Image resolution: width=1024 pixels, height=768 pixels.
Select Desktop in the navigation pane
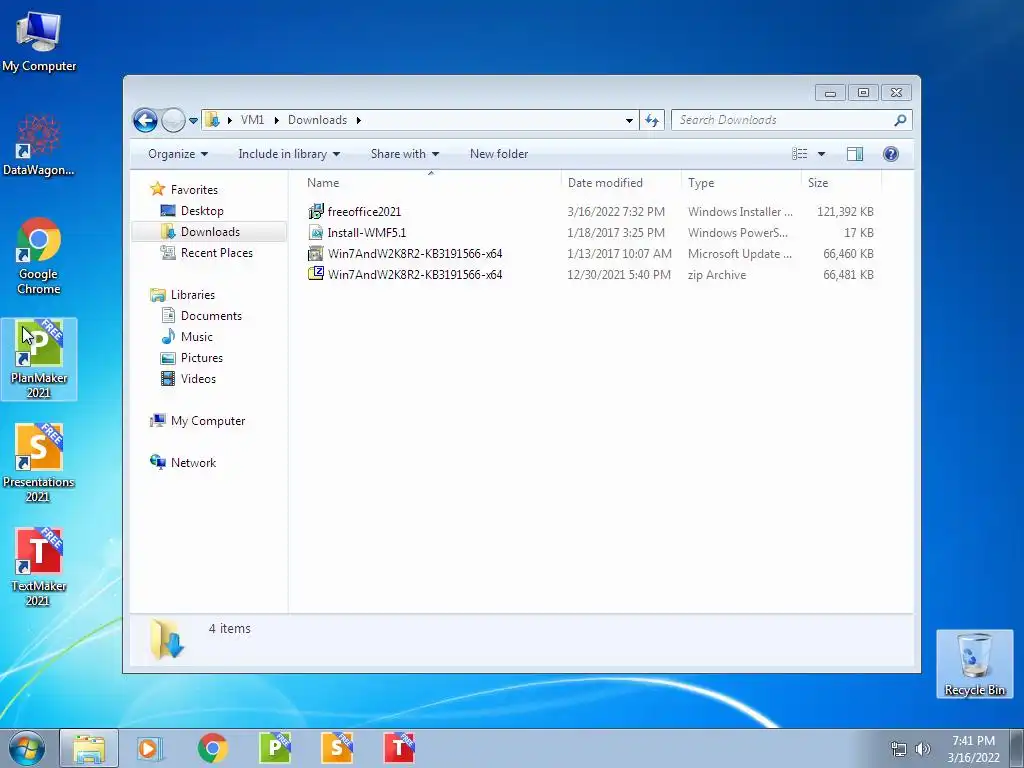click(202, 211)
